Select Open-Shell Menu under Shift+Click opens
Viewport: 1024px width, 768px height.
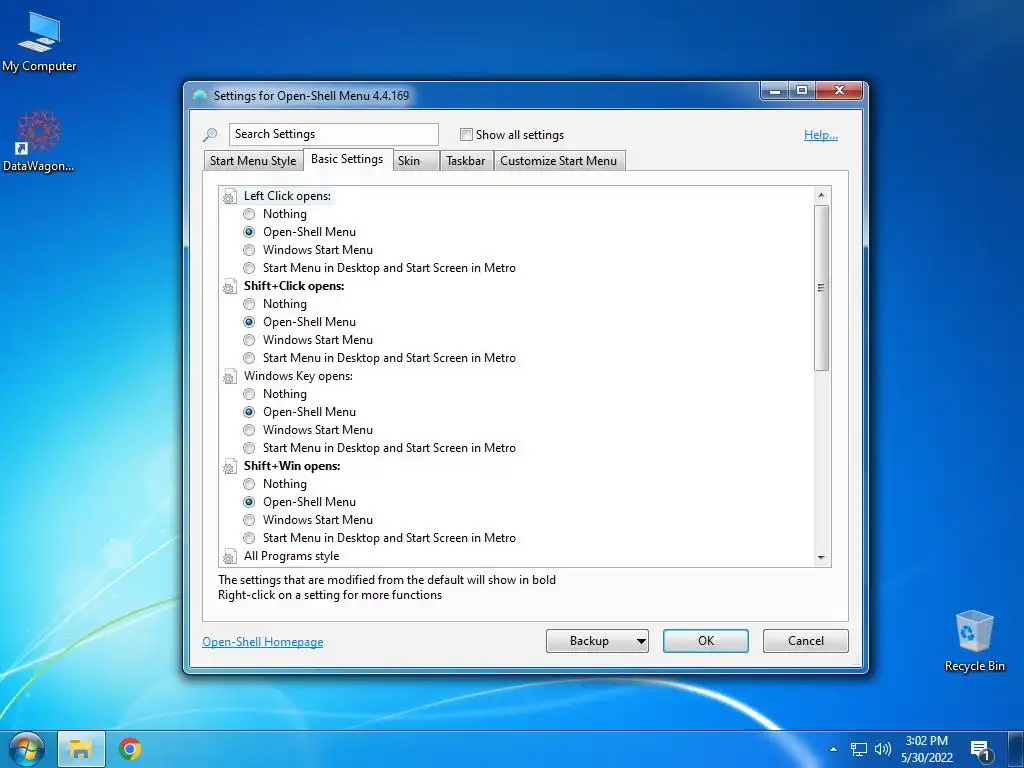(x=249, y=322)
